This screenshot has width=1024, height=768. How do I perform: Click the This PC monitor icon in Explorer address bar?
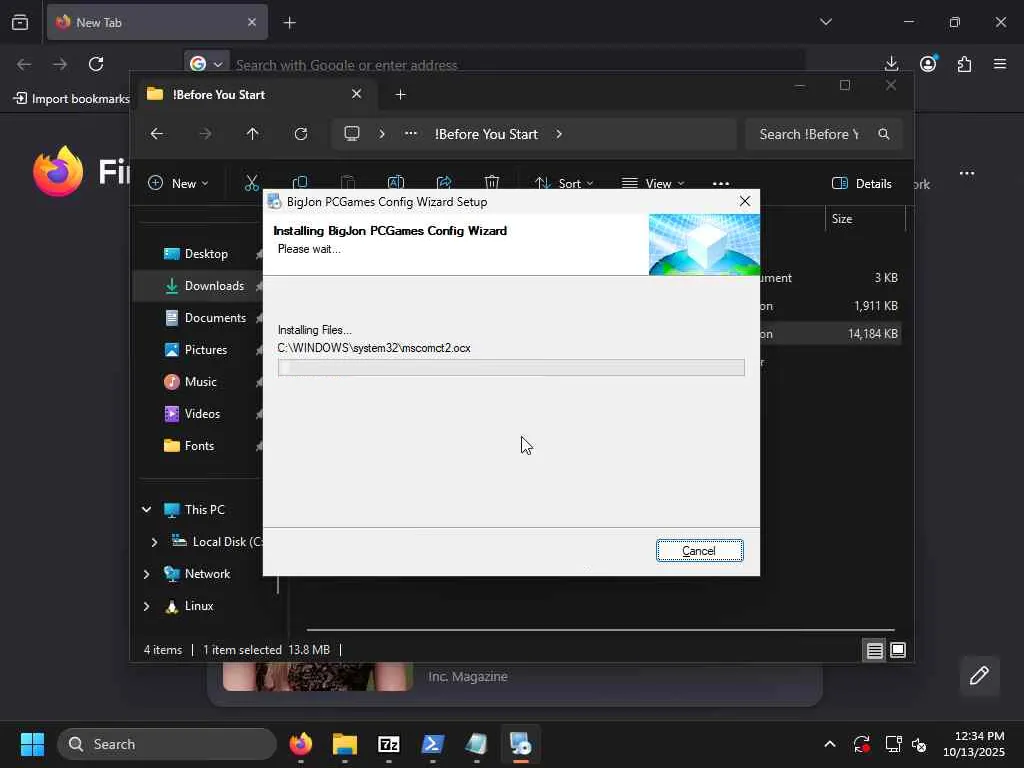pyautogui.click(x=352, y=134)
